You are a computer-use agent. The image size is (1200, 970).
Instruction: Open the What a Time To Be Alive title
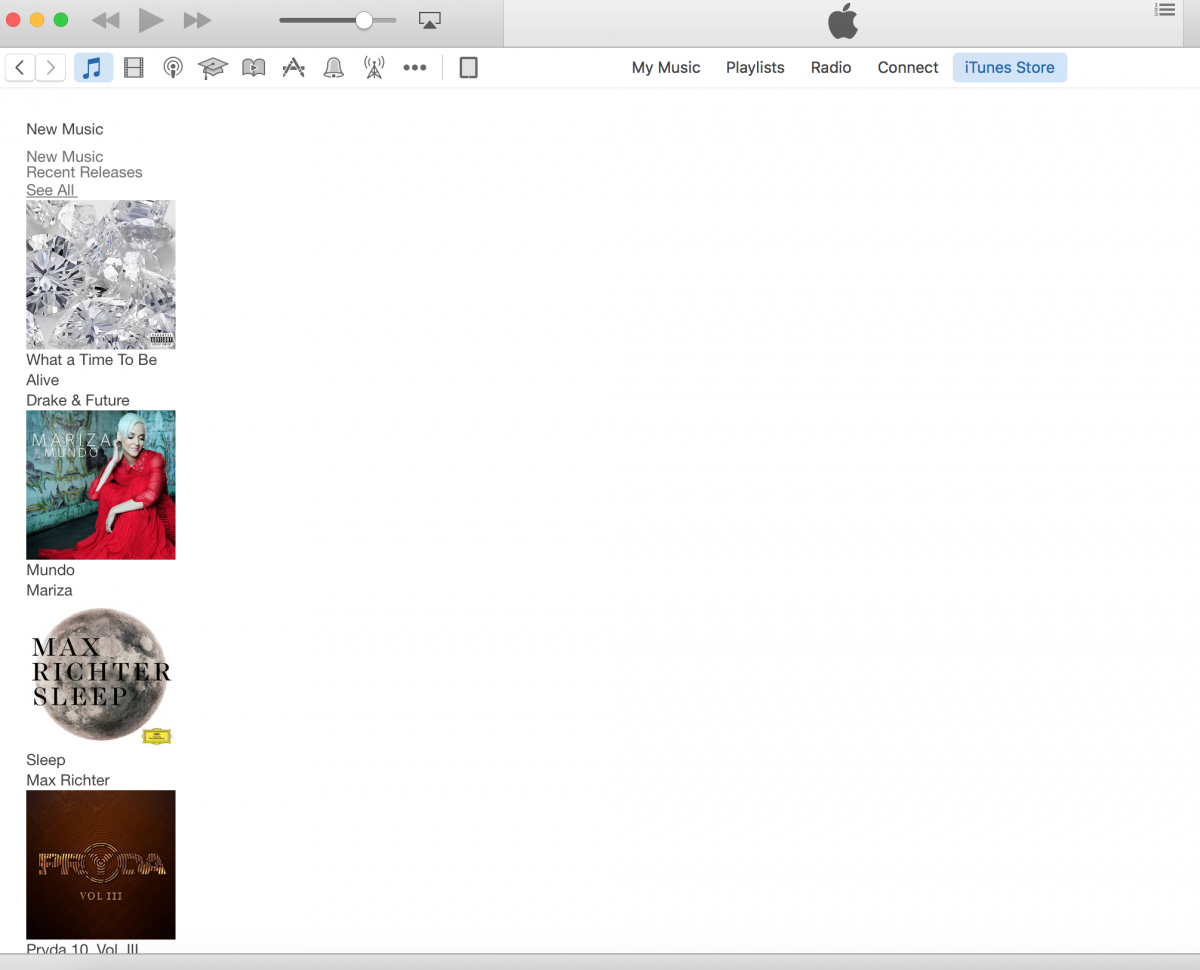coord(92,370)
